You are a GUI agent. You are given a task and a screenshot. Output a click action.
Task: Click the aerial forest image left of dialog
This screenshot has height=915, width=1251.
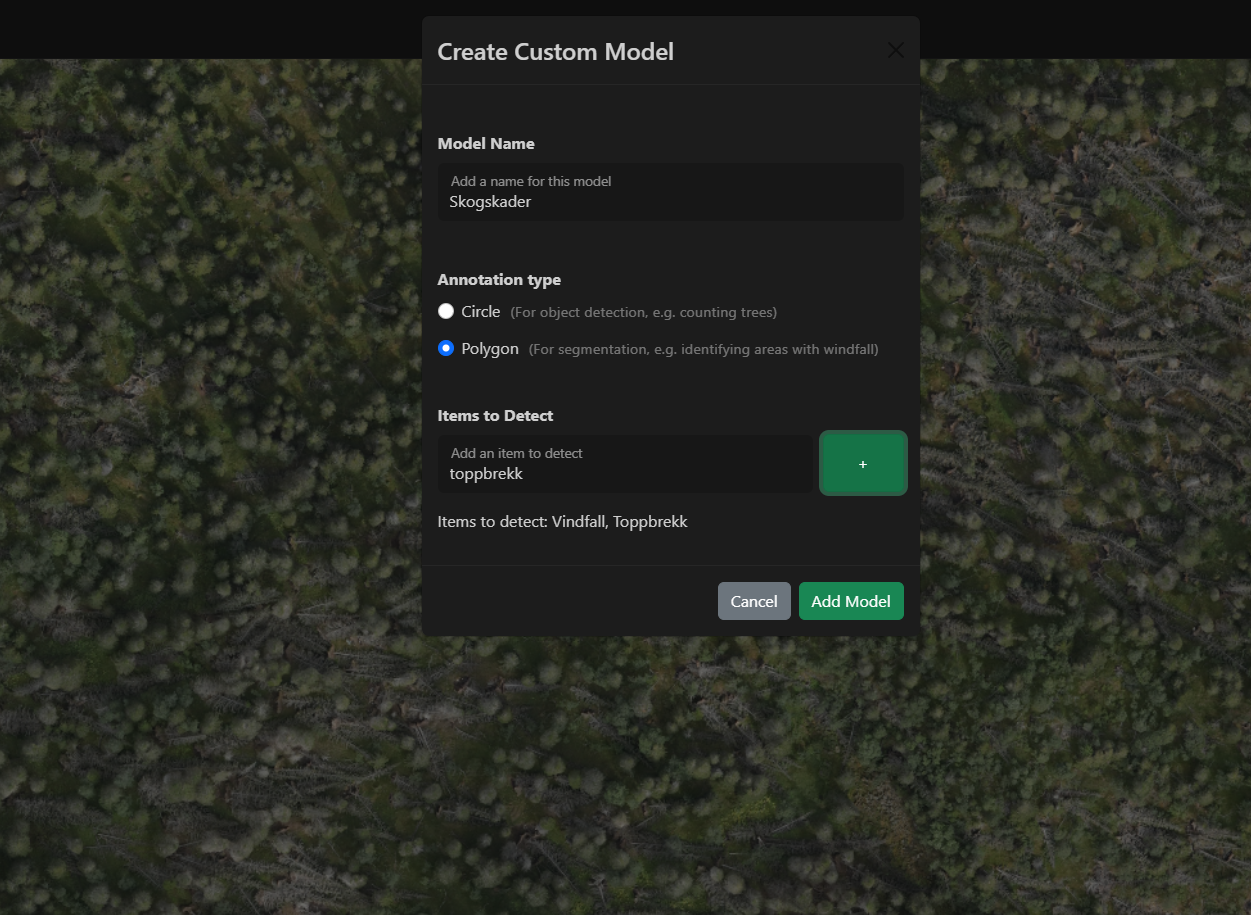tap(200, 450)
